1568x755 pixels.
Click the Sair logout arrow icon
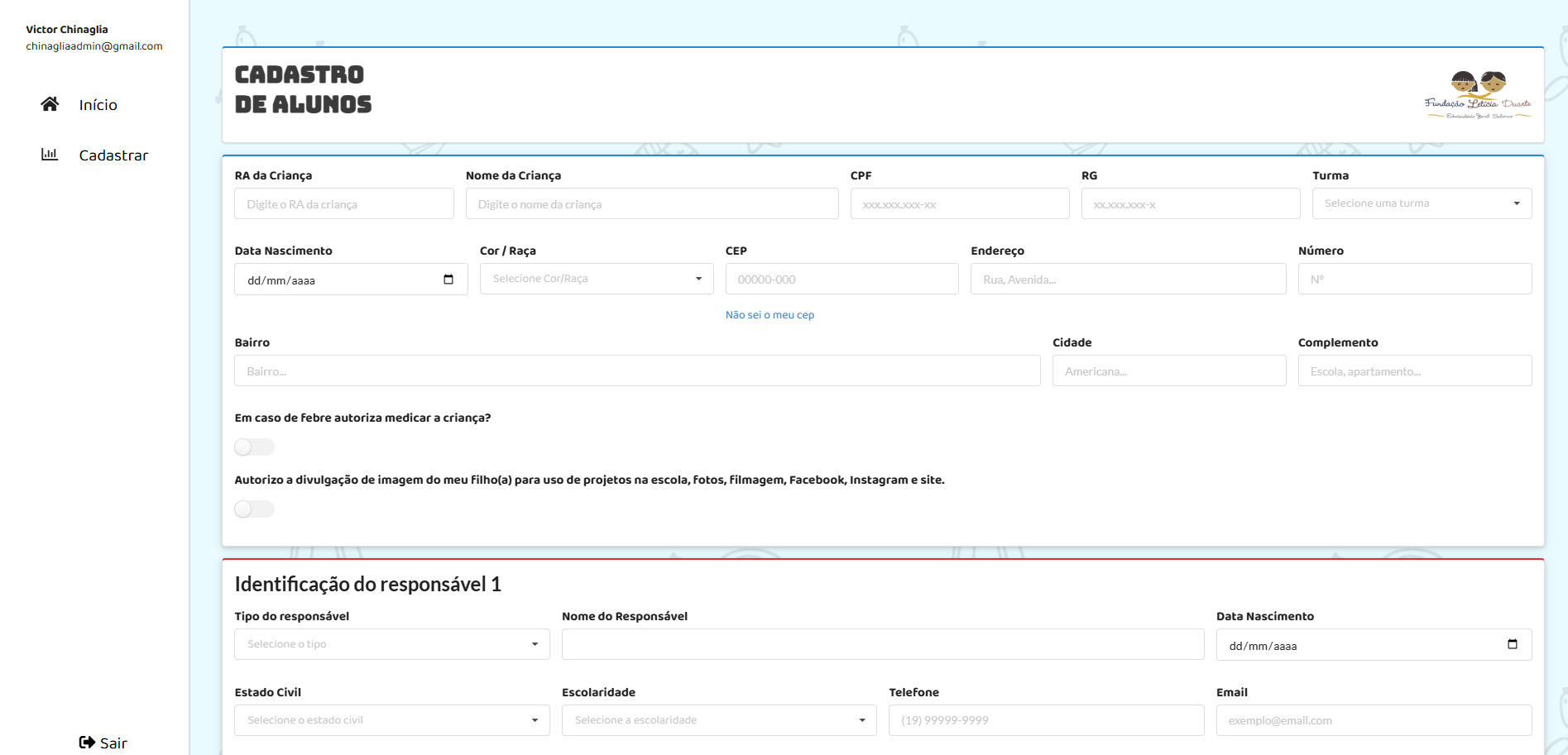tap(87, 743)
